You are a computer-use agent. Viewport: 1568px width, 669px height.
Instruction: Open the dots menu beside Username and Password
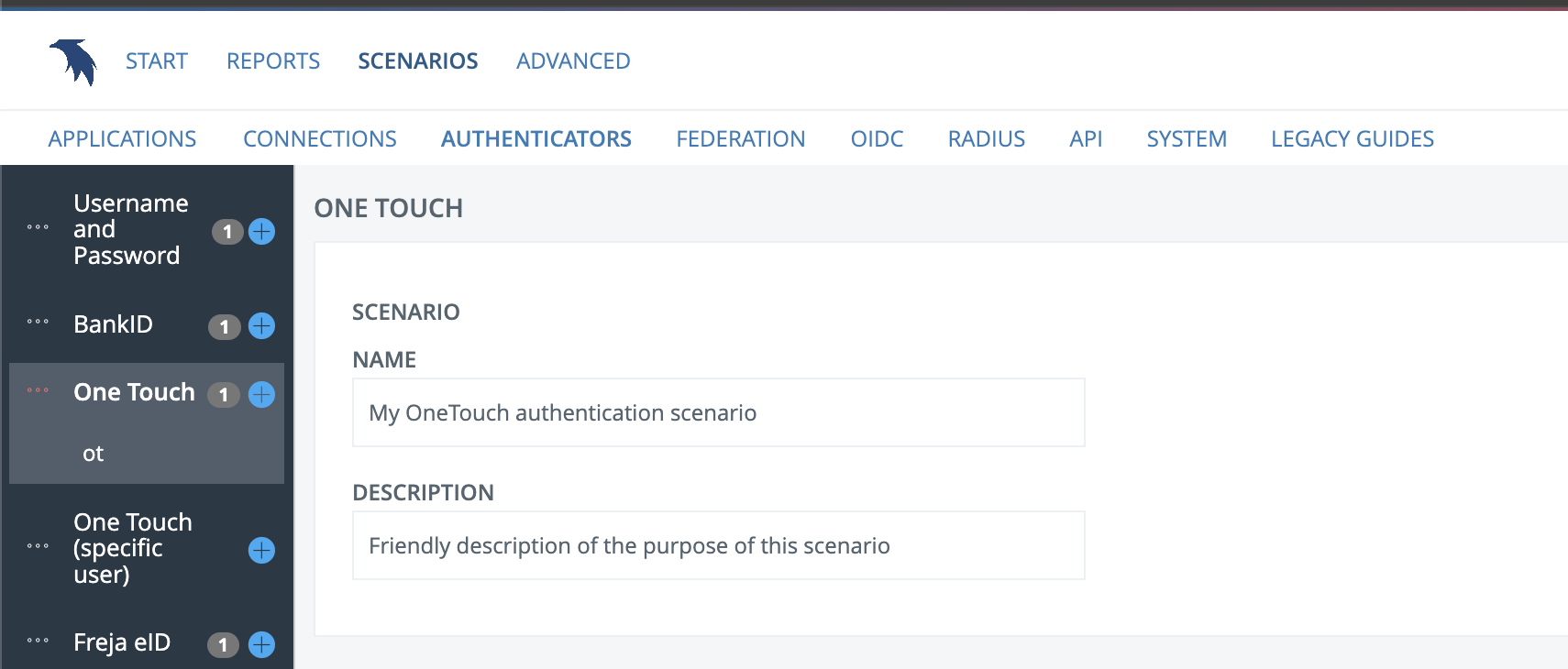point(38,227)
